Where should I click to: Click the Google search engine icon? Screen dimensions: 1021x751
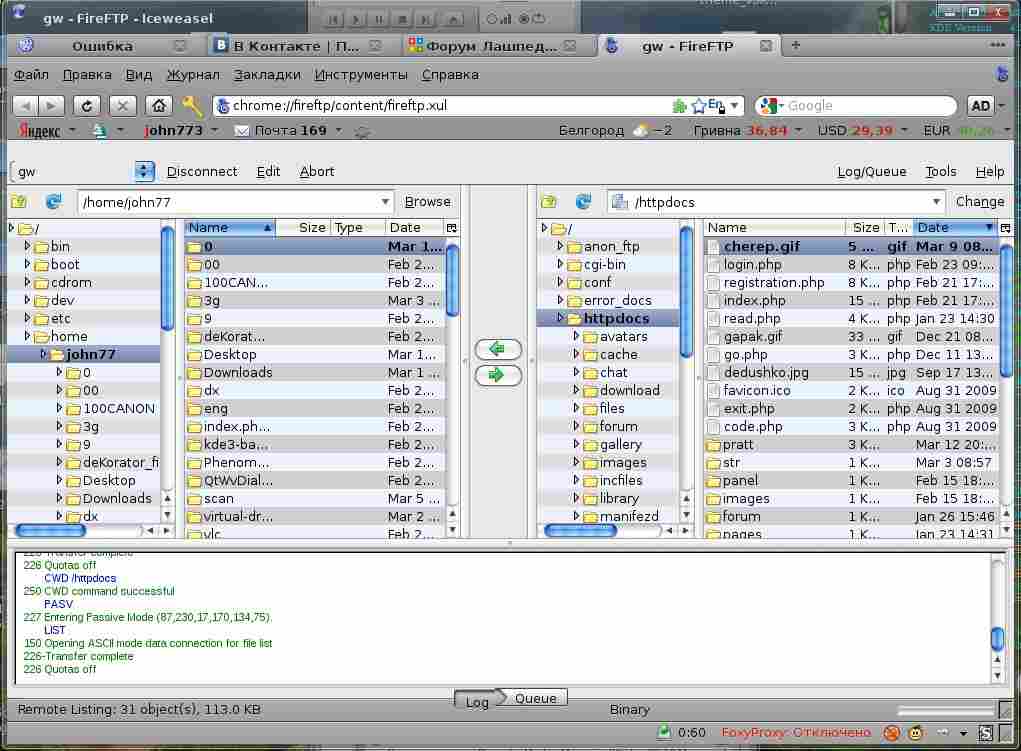click(770, 106)
